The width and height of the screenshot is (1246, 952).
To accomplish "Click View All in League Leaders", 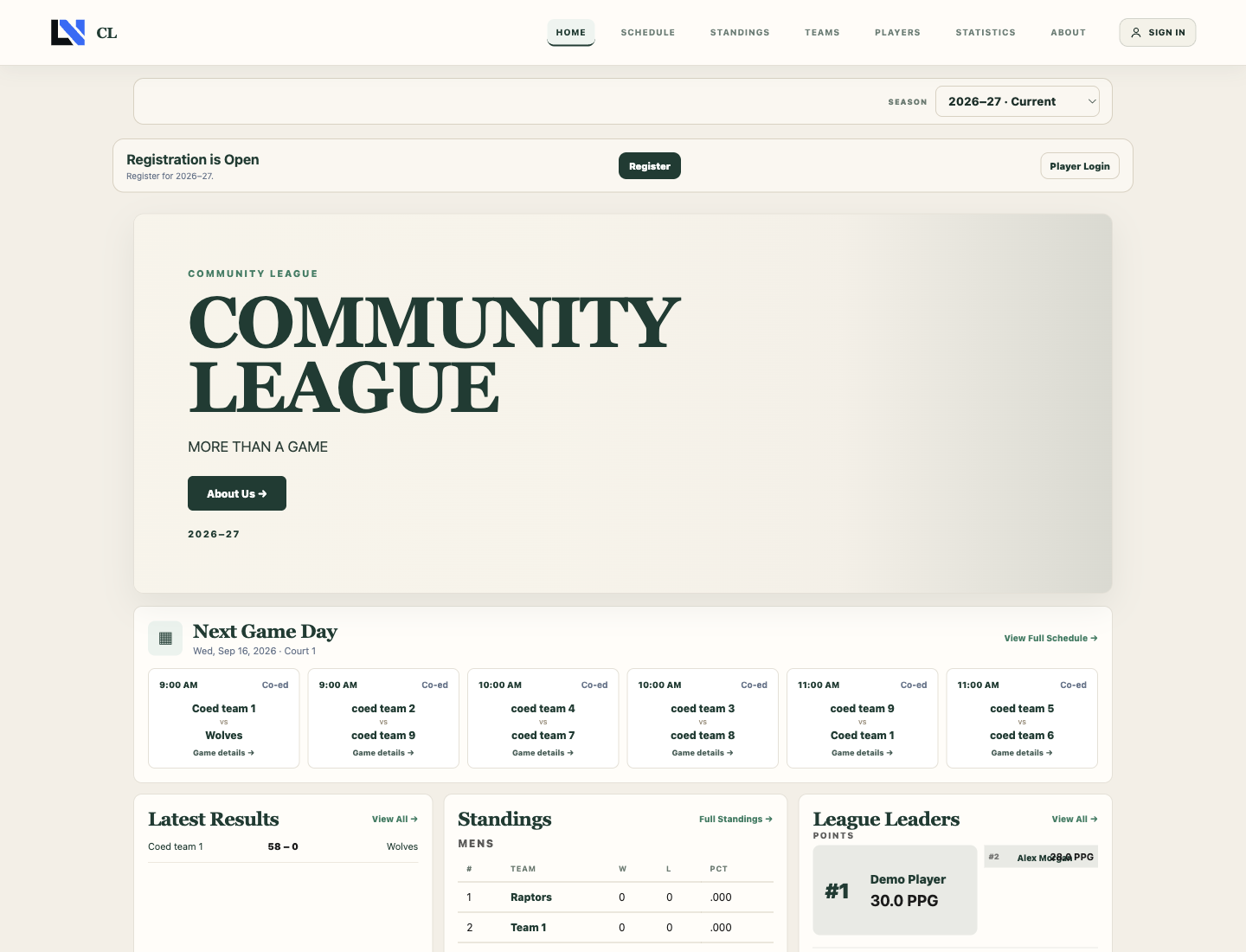I will coord(1075,820).
